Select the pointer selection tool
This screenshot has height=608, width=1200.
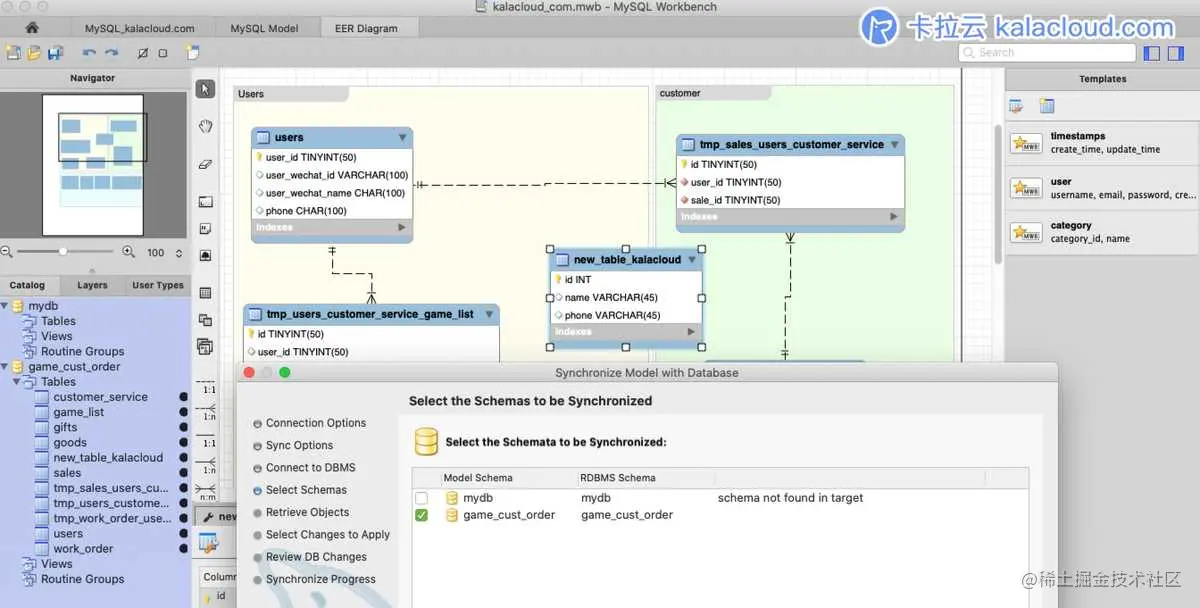click(x=205, y=89)
